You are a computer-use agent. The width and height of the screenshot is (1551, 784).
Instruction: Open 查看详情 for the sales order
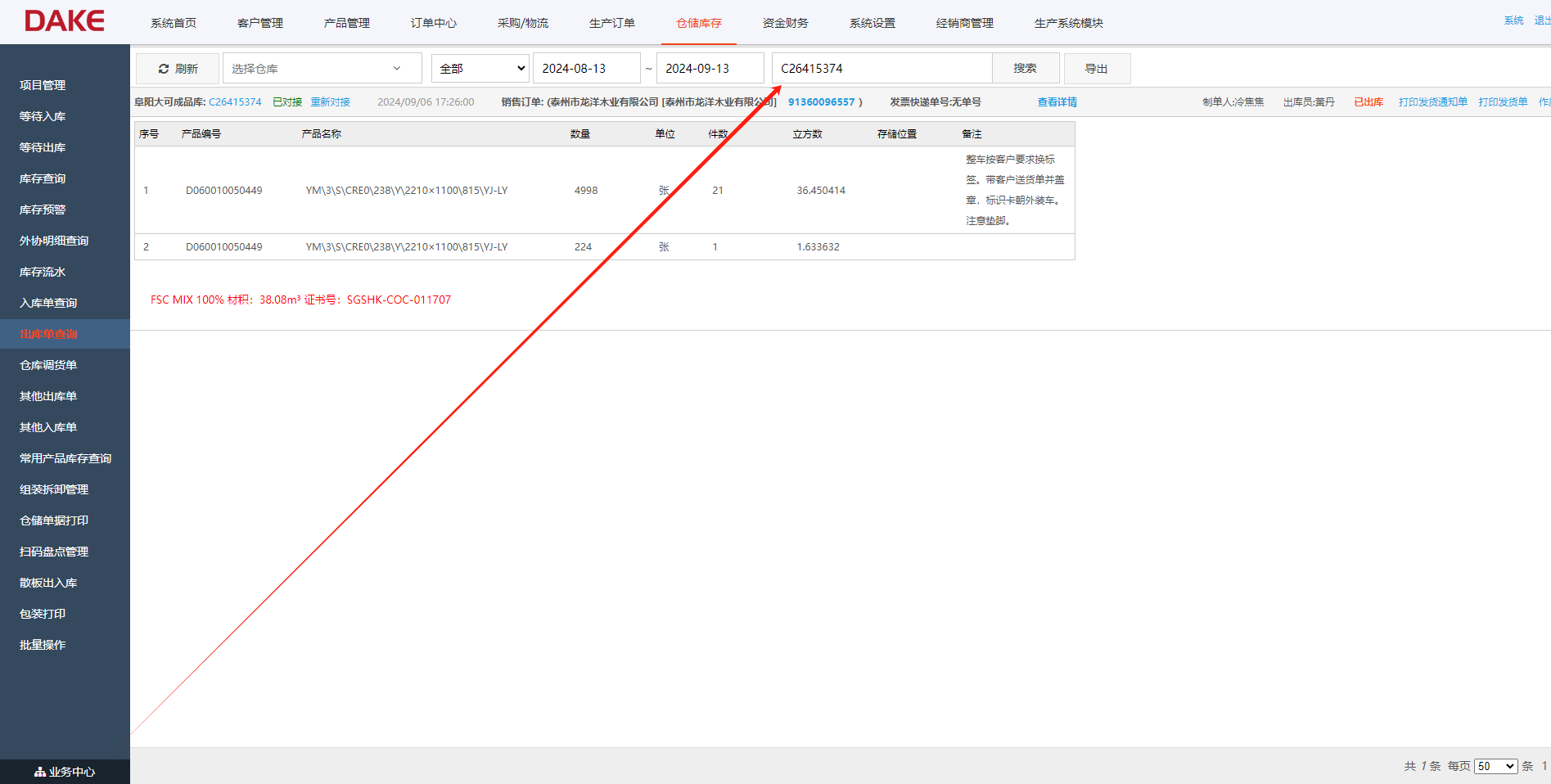point(1057,101)
